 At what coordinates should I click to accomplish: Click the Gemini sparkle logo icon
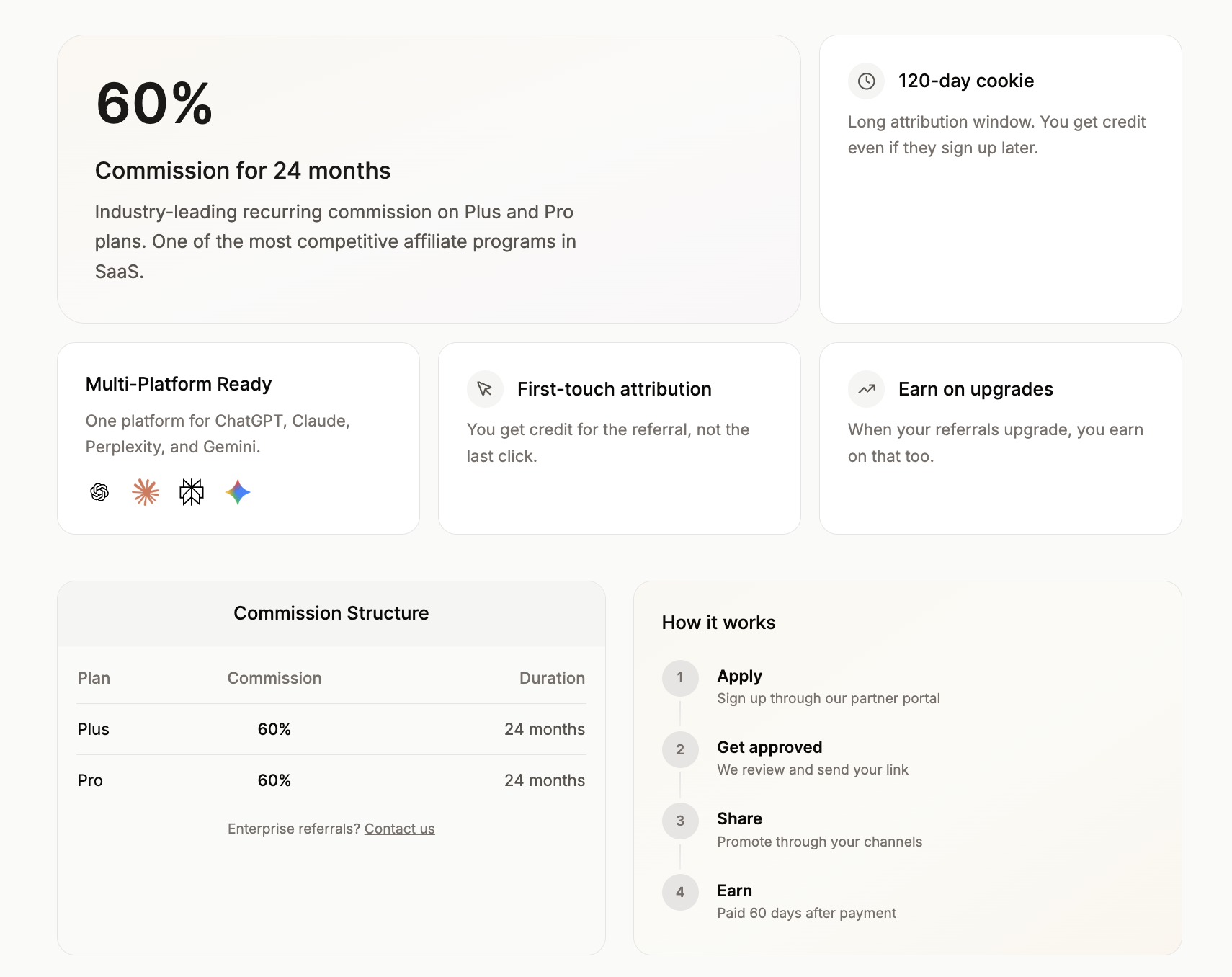tap(238, 492)
